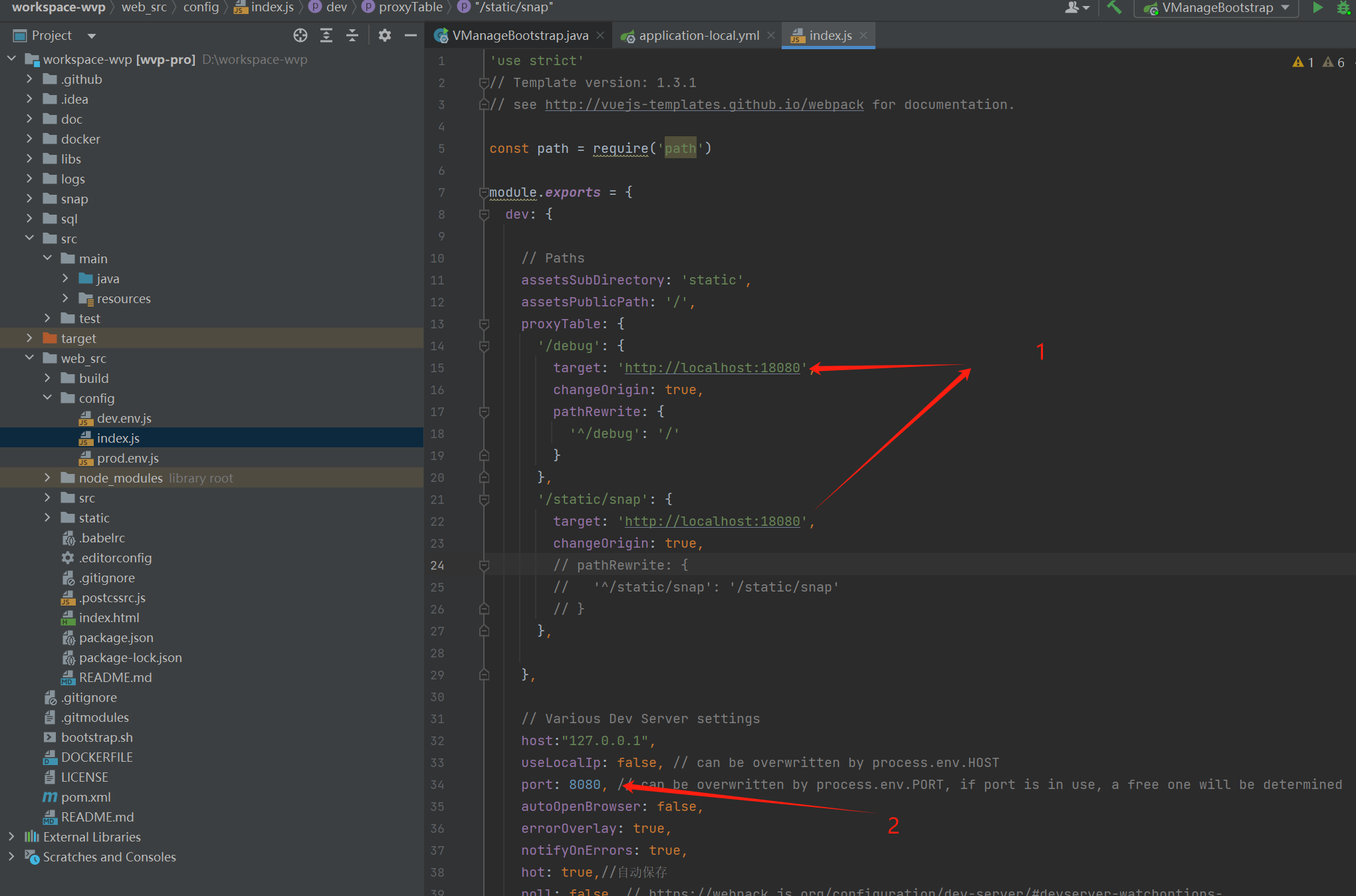Image resolution: width=1356 pixels, height=896 pixels.
Task: Click line number 34 in gutter
Action: [437, 784]
